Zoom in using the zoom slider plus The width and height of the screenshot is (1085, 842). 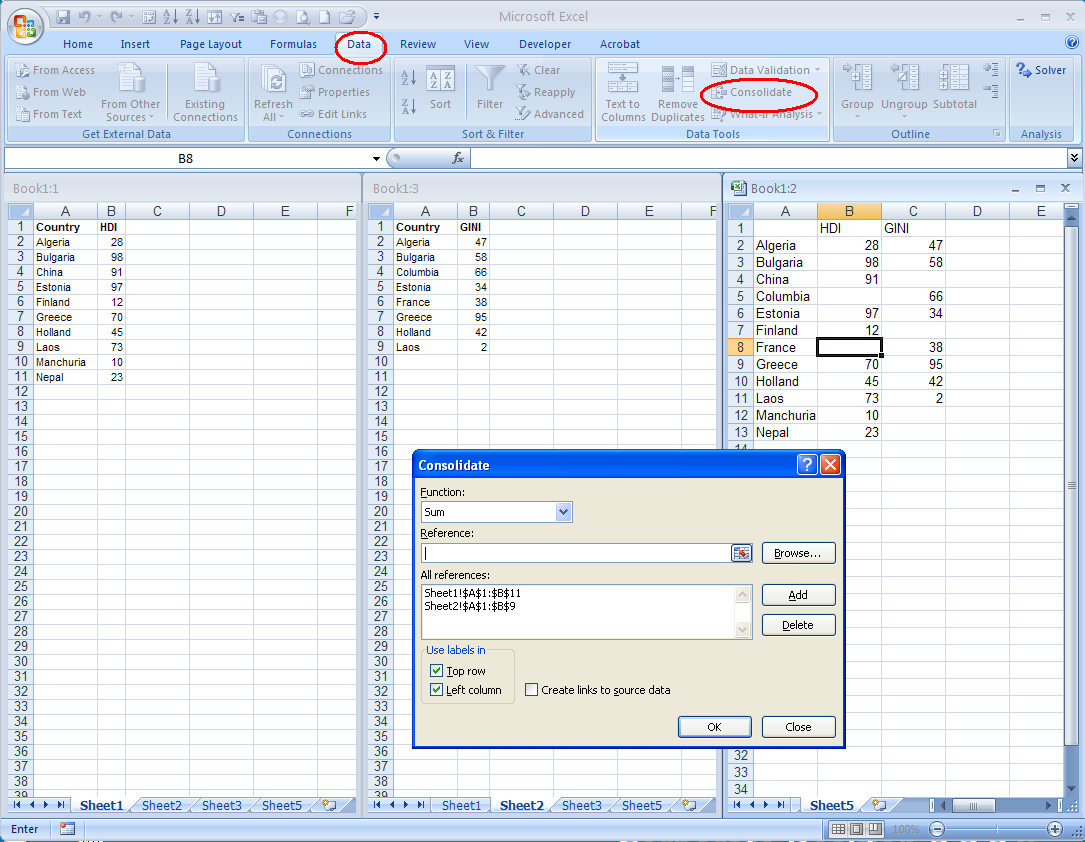[x=1055, y=828]
